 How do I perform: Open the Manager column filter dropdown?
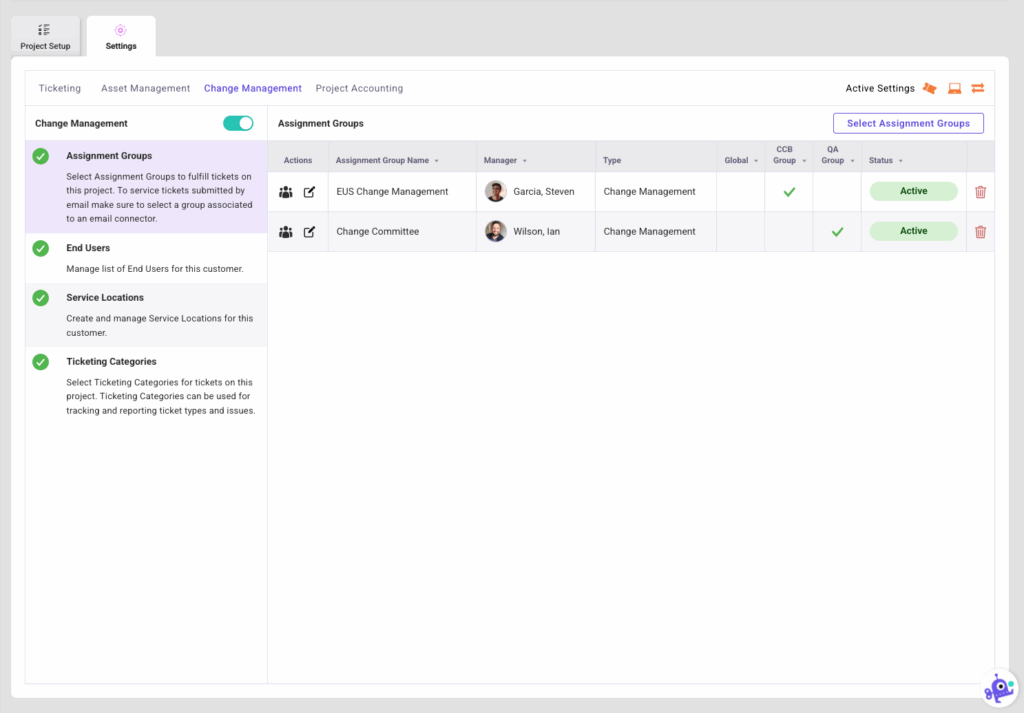click(525, 161)
